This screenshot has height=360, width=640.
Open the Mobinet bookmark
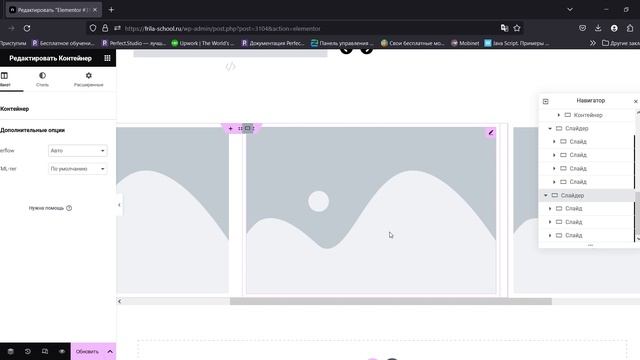[465, 43]
